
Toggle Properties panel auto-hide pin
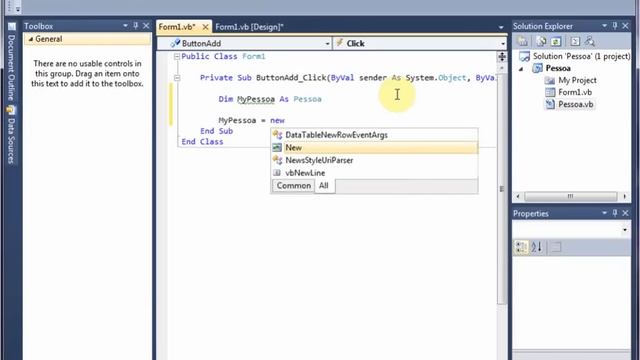click(615, 213)
